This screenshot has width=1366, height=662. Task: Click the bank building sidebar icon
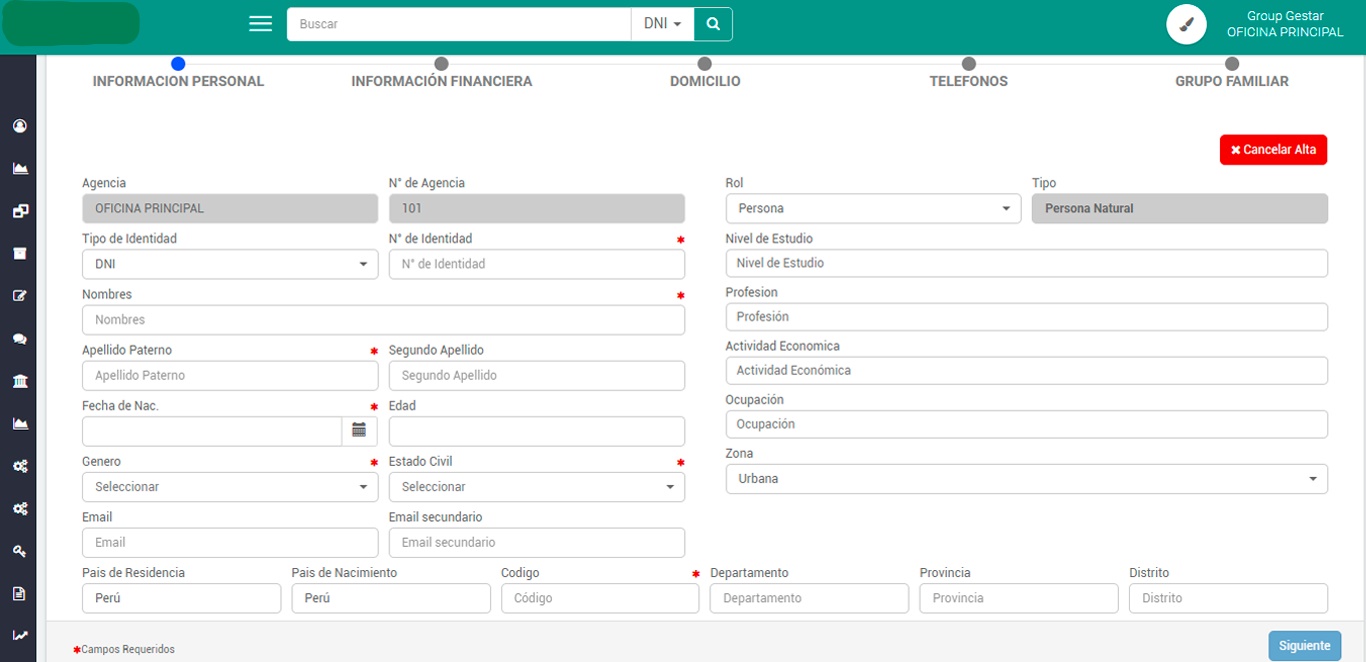pyautogui.click(x=19, y=381)
